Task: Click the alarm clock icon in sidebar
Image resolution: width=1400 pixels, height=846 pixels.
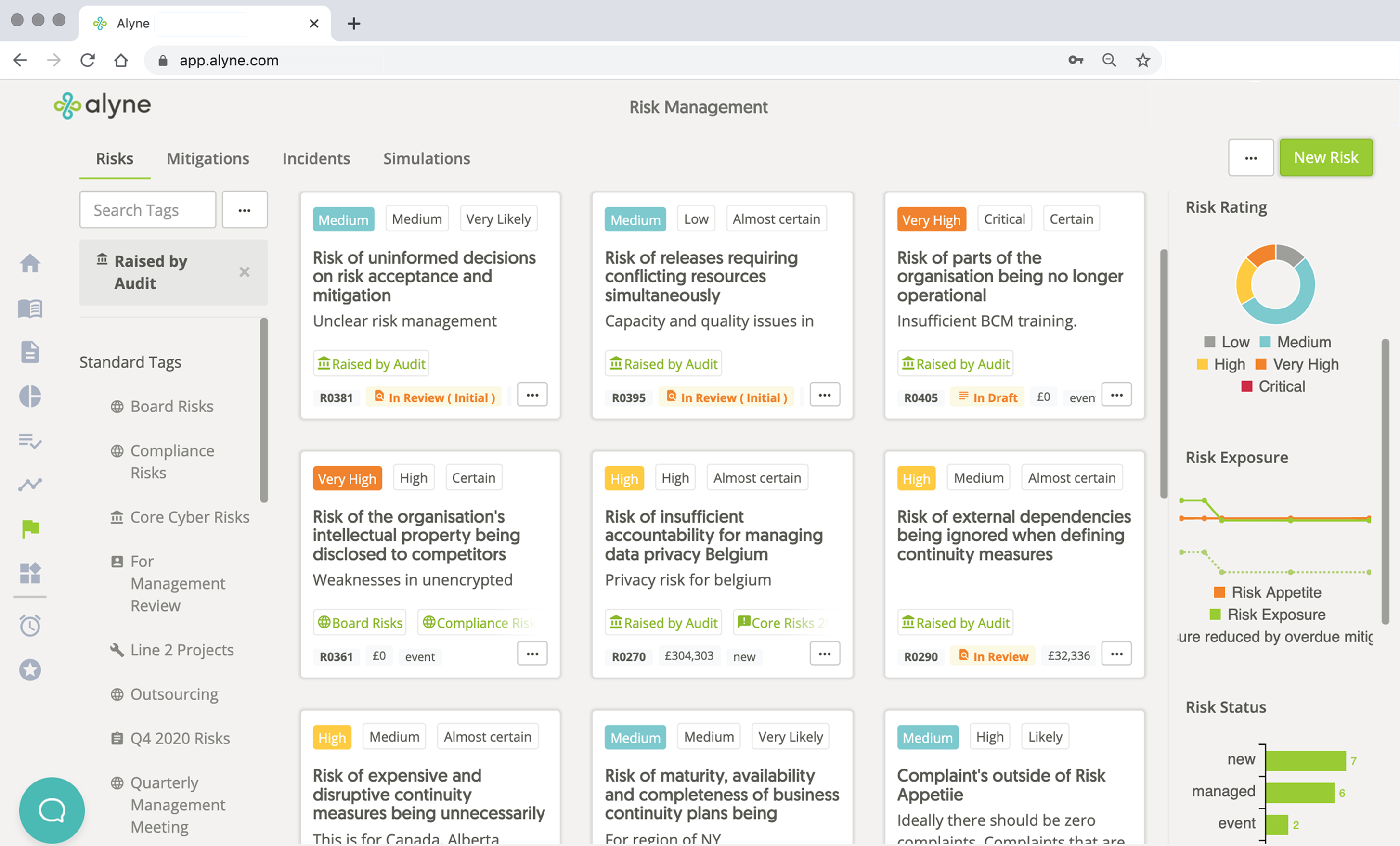Action: click(30, 625)
